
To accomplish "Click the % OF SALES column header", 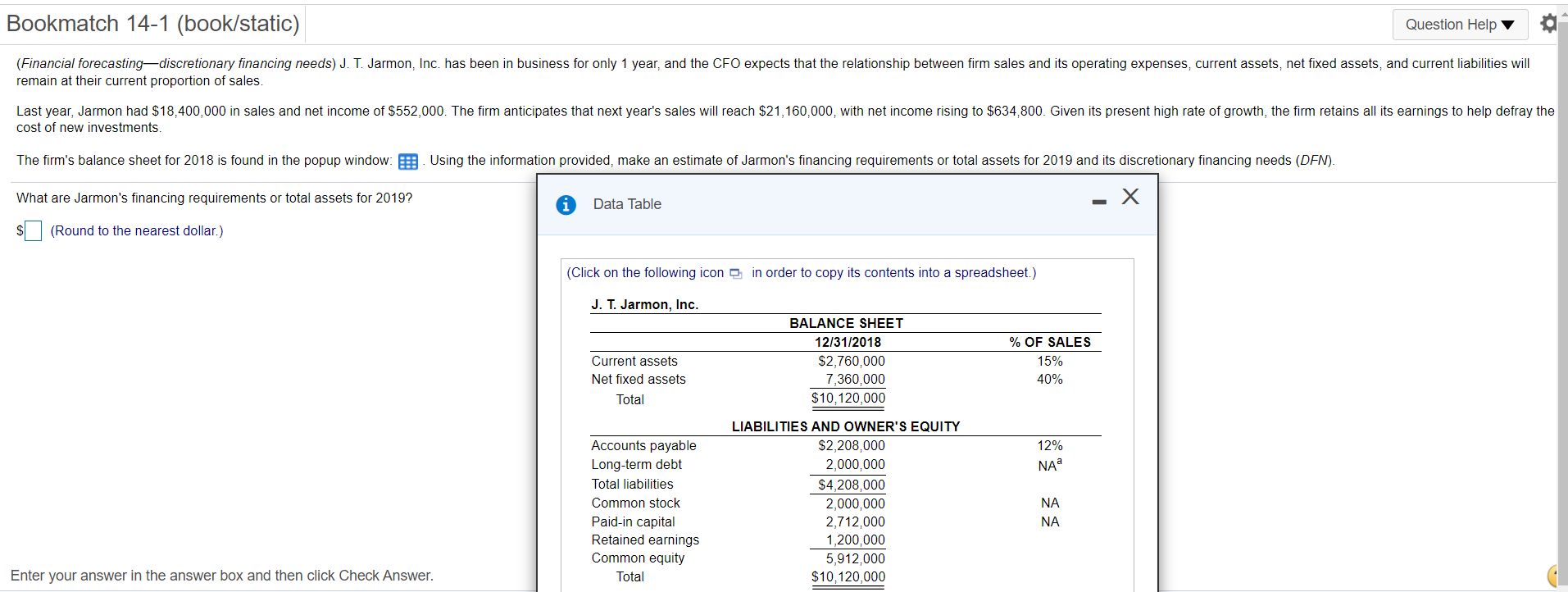I will tap(1050, 342).
